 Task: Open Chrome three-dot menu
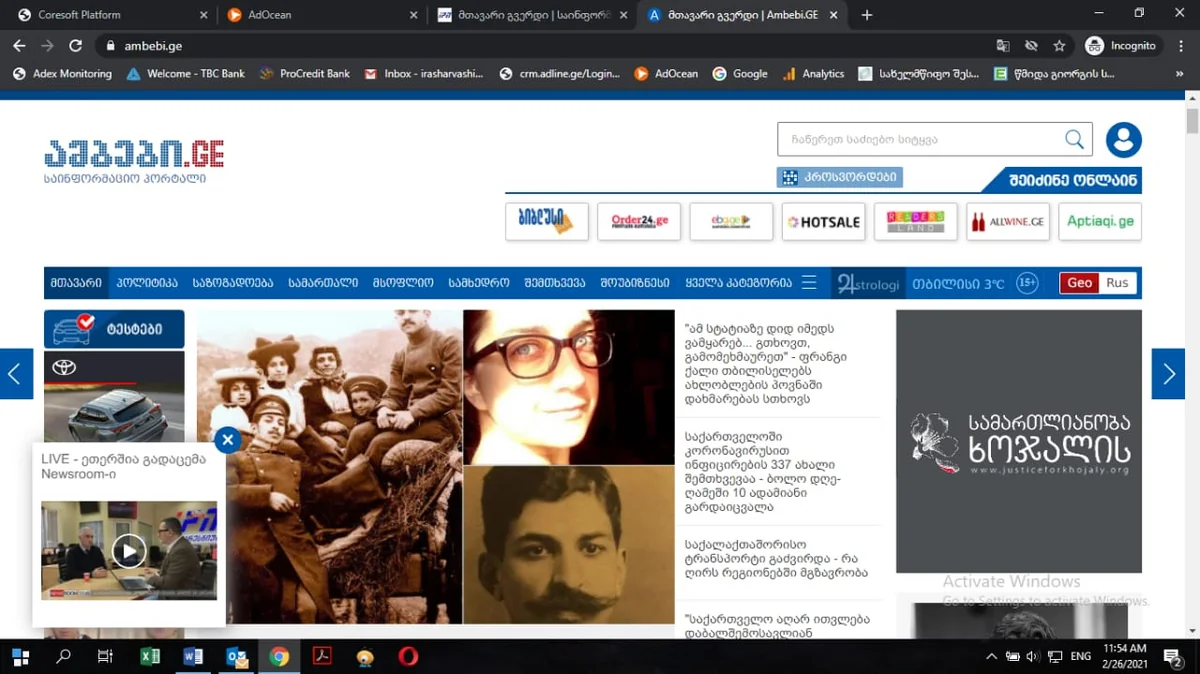click(1181, 46)
